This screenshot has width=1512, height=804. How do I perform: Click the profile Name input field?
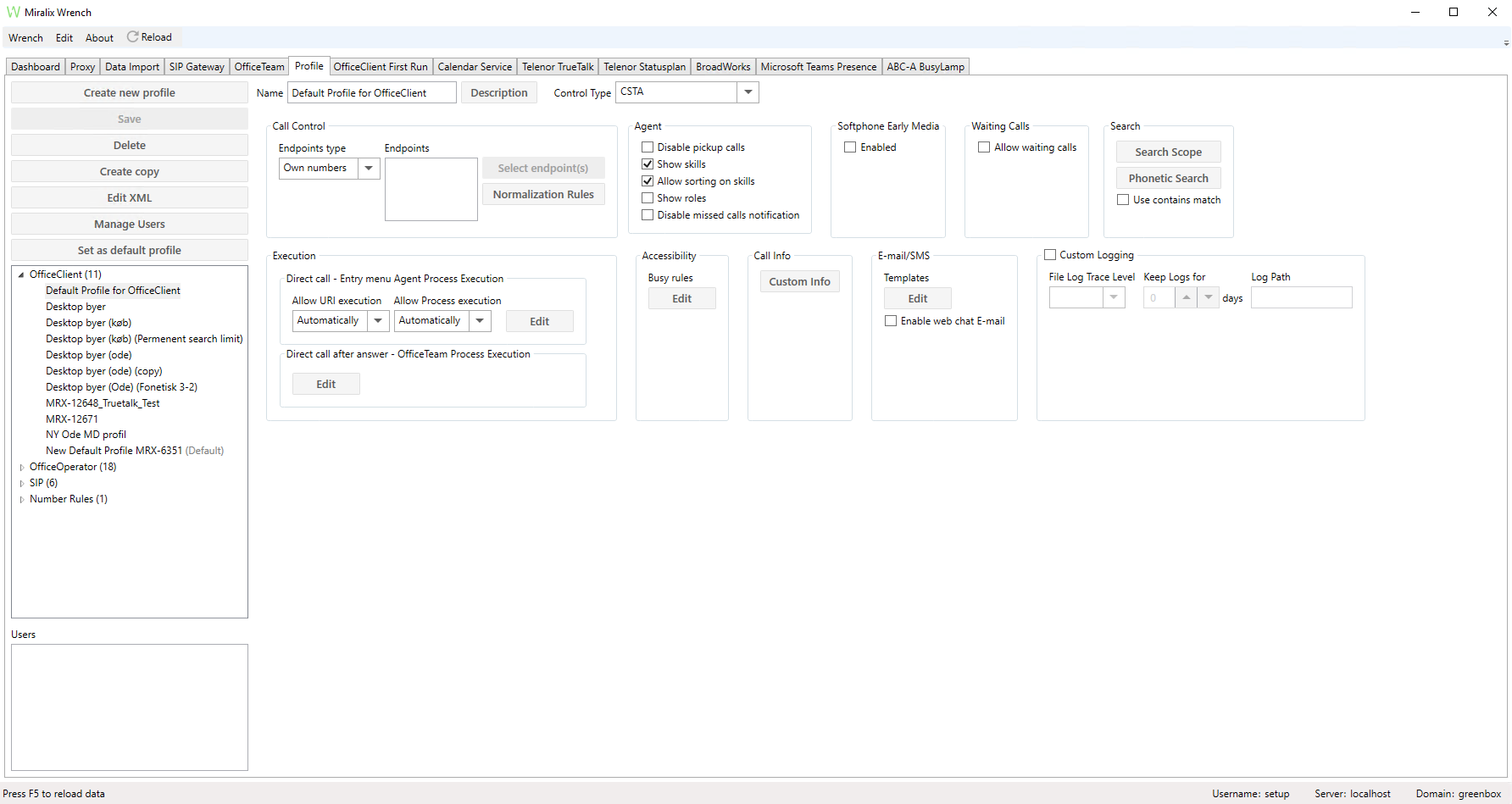pyautogui.click(x=372, y=93)
